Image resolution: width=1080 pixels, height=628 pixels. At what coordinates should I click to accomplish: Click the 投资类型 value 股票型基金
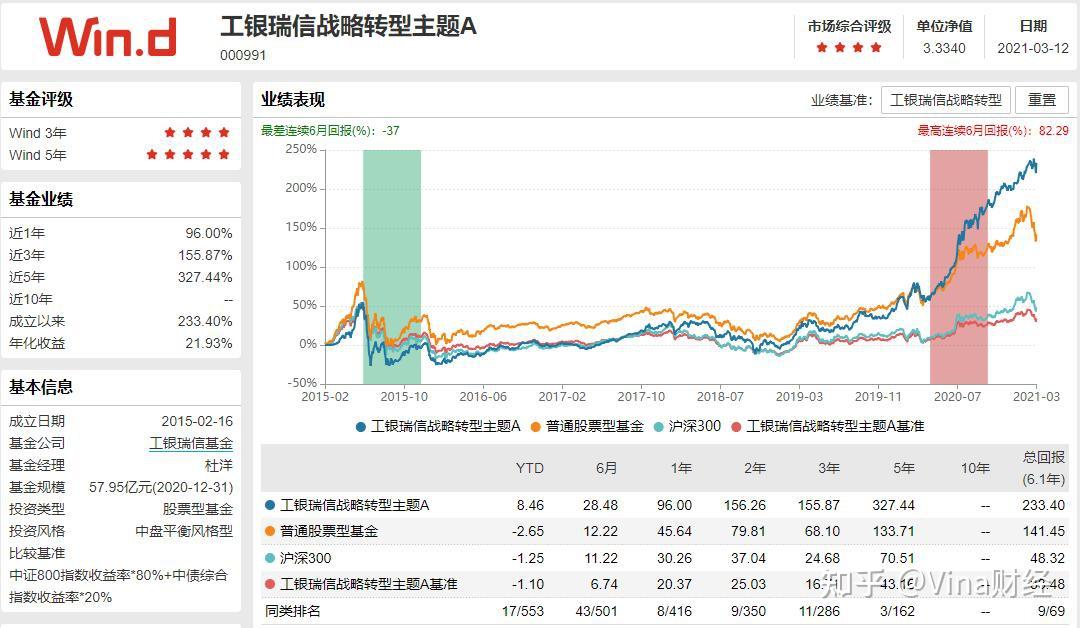198,510
